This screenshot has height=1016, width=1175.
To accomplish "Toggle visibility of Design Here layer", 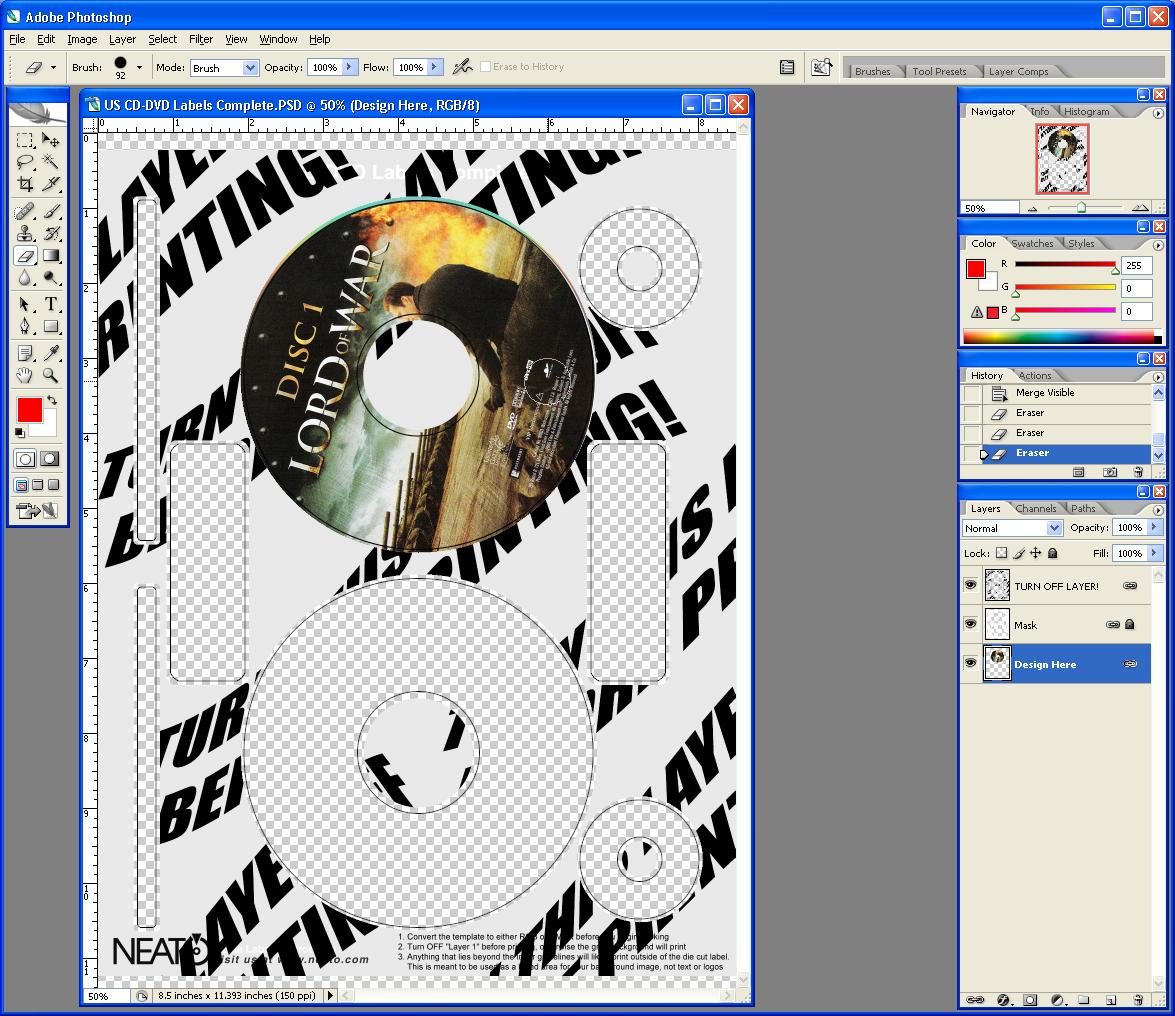I will click(x=970, y=663).
